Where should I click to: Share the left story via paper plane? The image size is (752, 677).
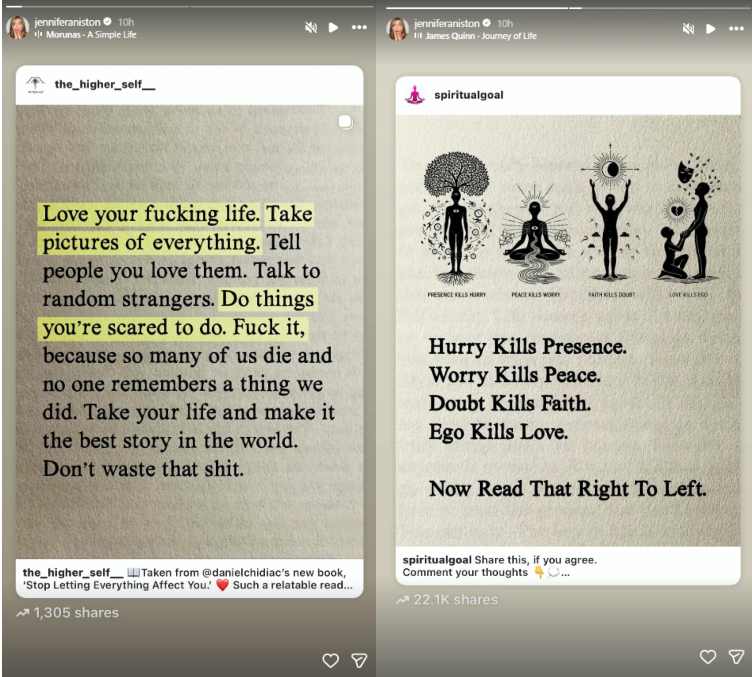pyautogui.click(x=359, y=660)
